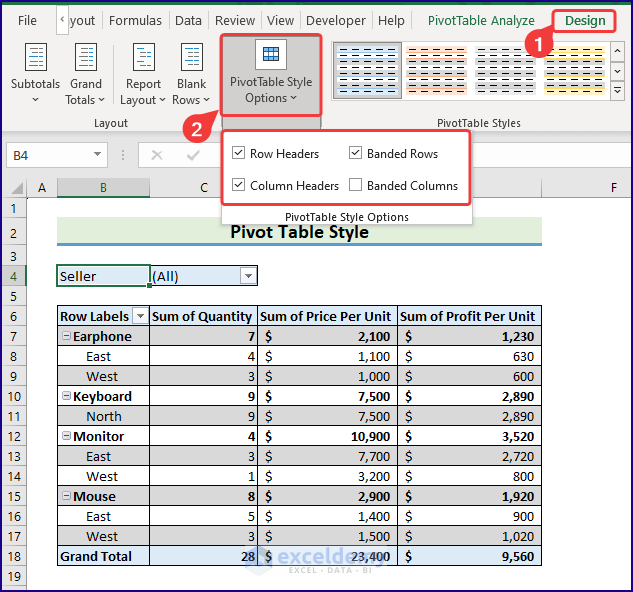Image resolution: width=633 pixels, height=592 pixels.
Task: Select the 1,230 Earphone profit cell
Action: 469,336
